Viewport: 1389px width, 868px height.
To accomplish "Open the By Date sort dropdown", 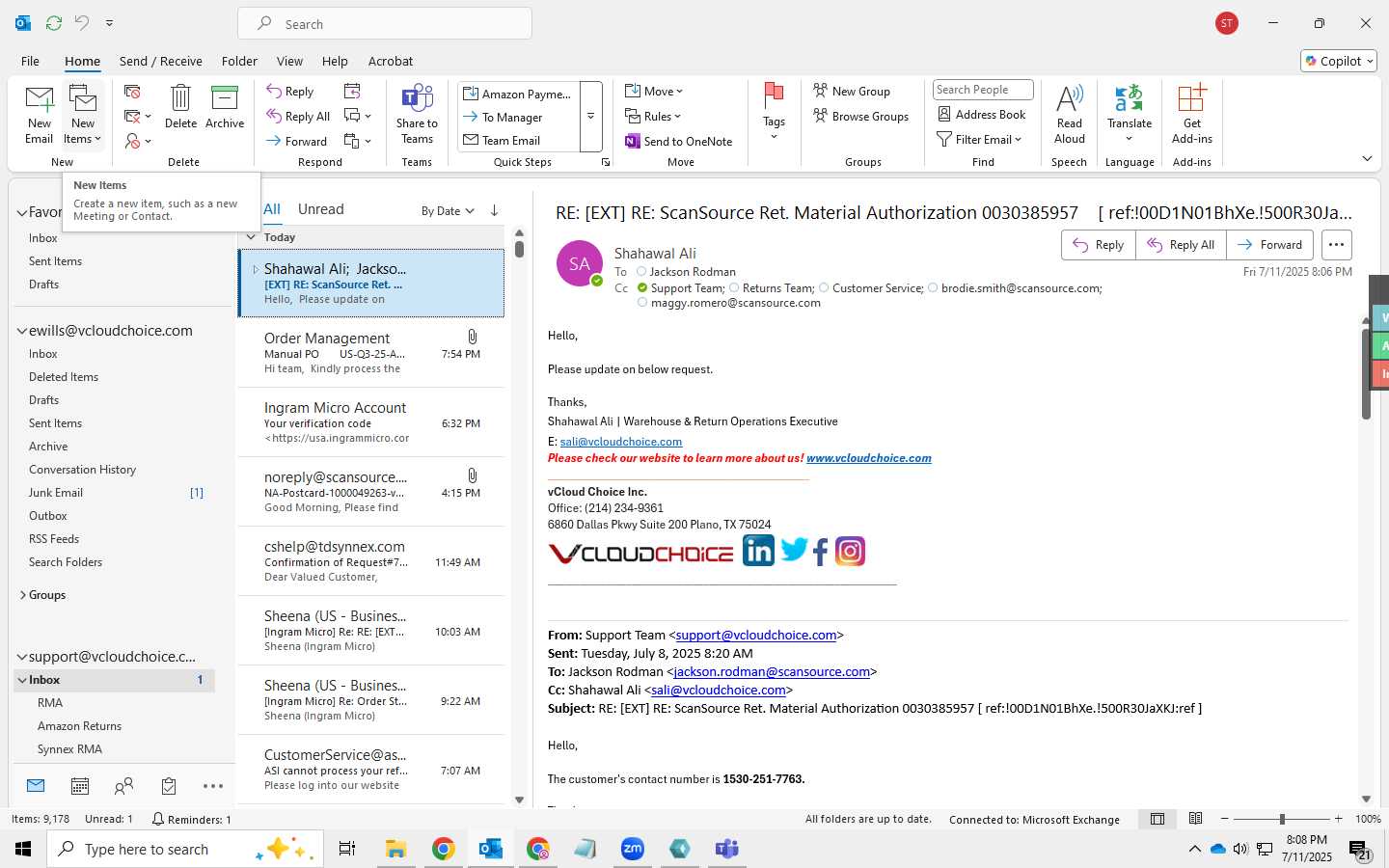I will pos(448,210).
